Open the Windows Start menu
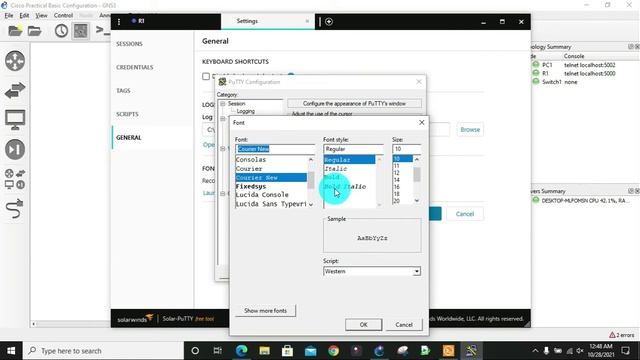 tap(11, 351)
